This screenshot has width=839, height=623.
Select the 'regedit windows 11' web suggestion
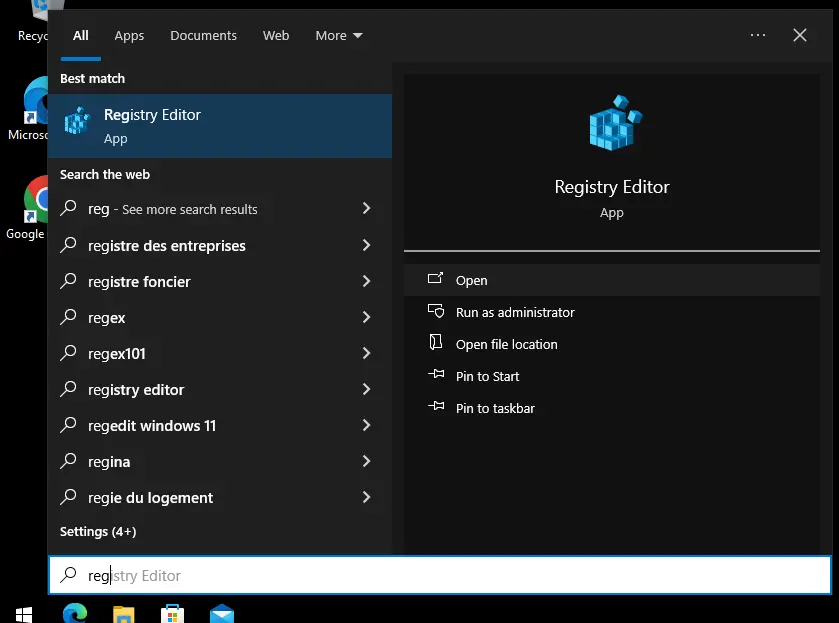coord(219,425)
